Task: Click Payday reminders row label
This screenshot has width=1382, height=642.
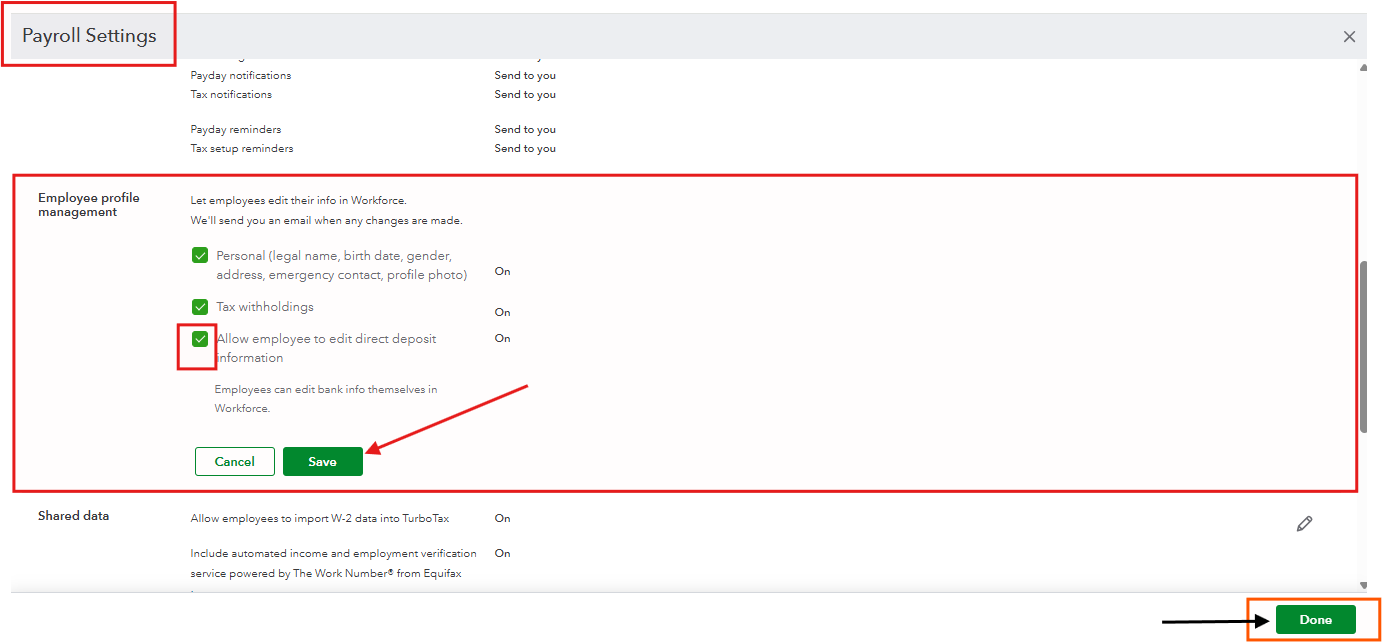Action: (236, 129)
